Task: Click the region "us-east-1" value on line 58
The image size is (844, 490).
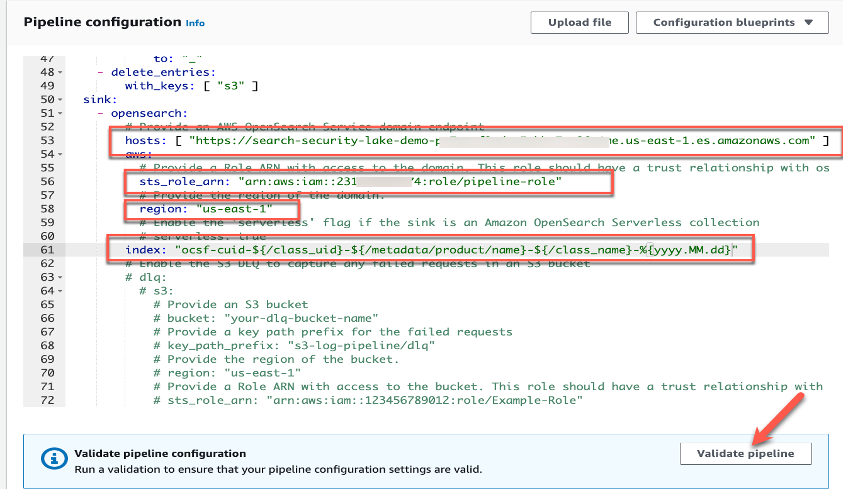Action: 234,209
